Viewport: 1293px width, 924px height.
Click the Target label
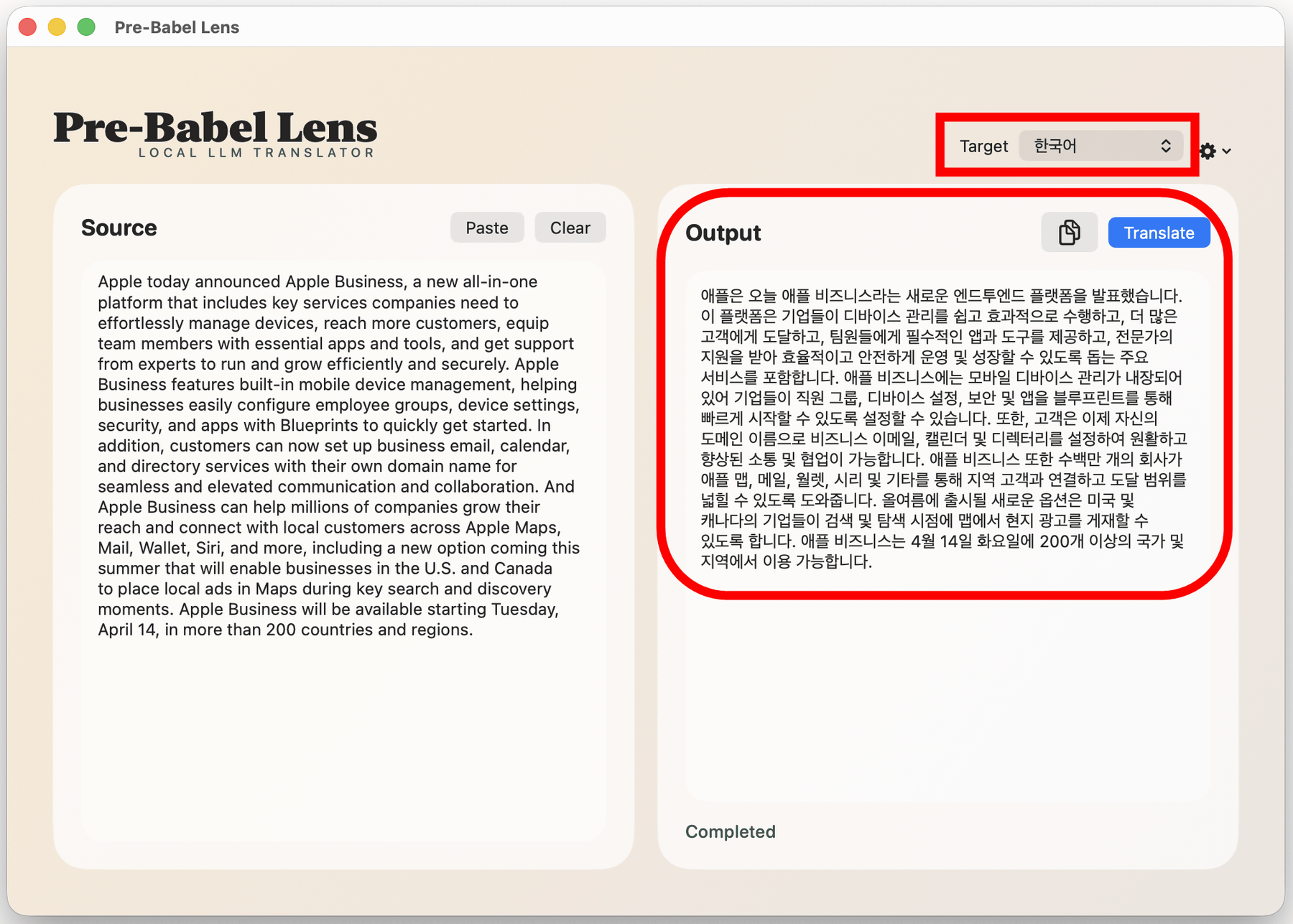click(983, 146)
